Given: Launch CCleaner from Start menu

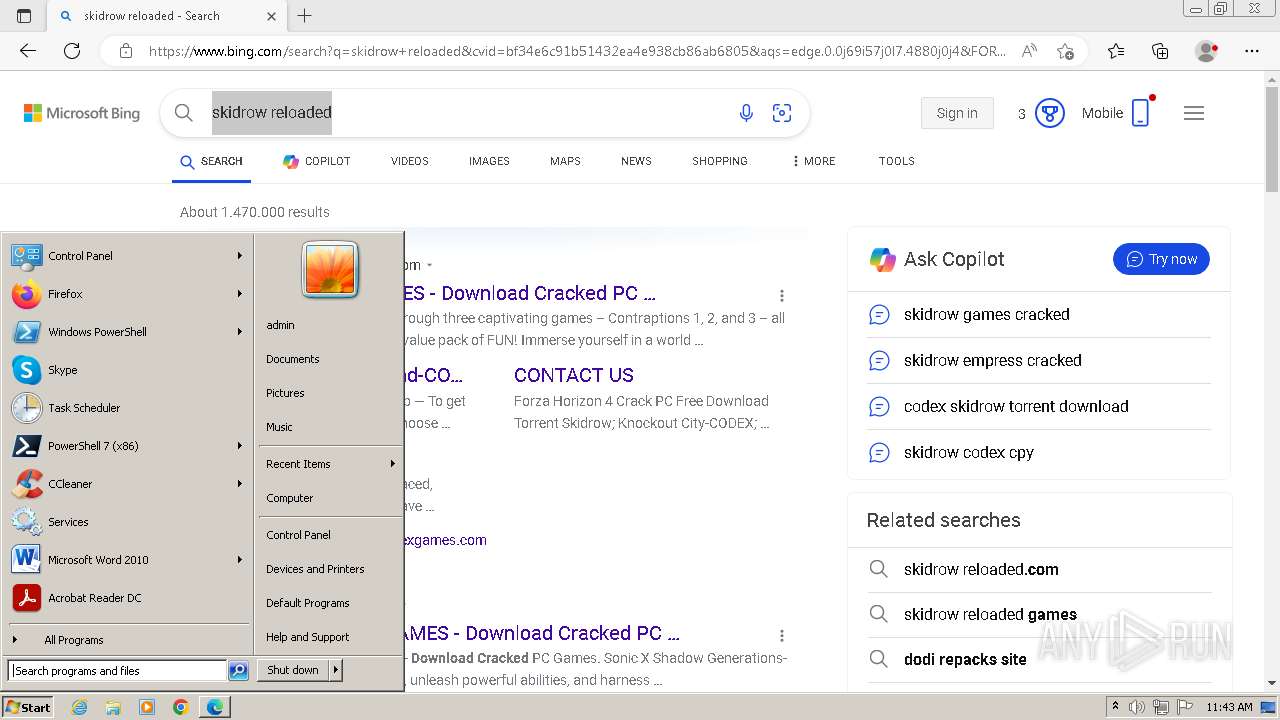Looking at the screenshot, I should click(x=127, y=484).
